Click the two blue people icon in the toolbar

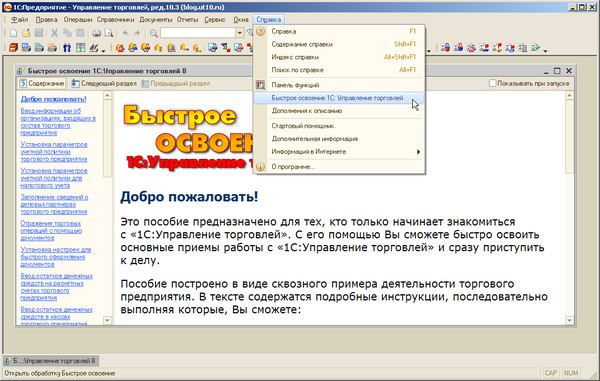pyautogui.click(x=67, y=48)
